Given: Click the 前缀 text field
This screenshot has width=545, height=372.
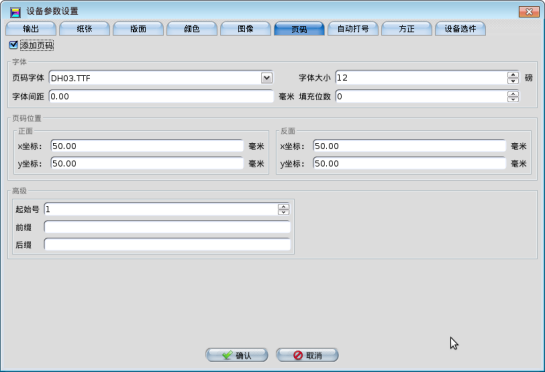Looking at the screenshot, I should (167, 227).
